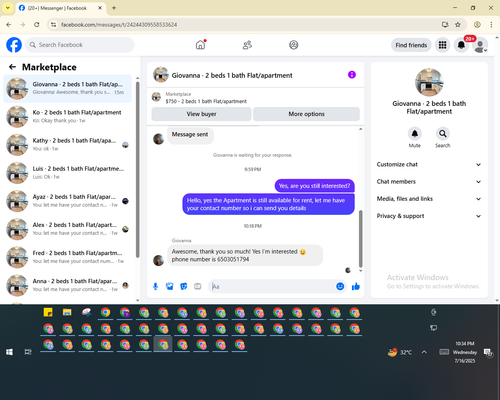Screen dimensions: 500x400
Task: Open a new browser tab
Action: click(114, 8)
